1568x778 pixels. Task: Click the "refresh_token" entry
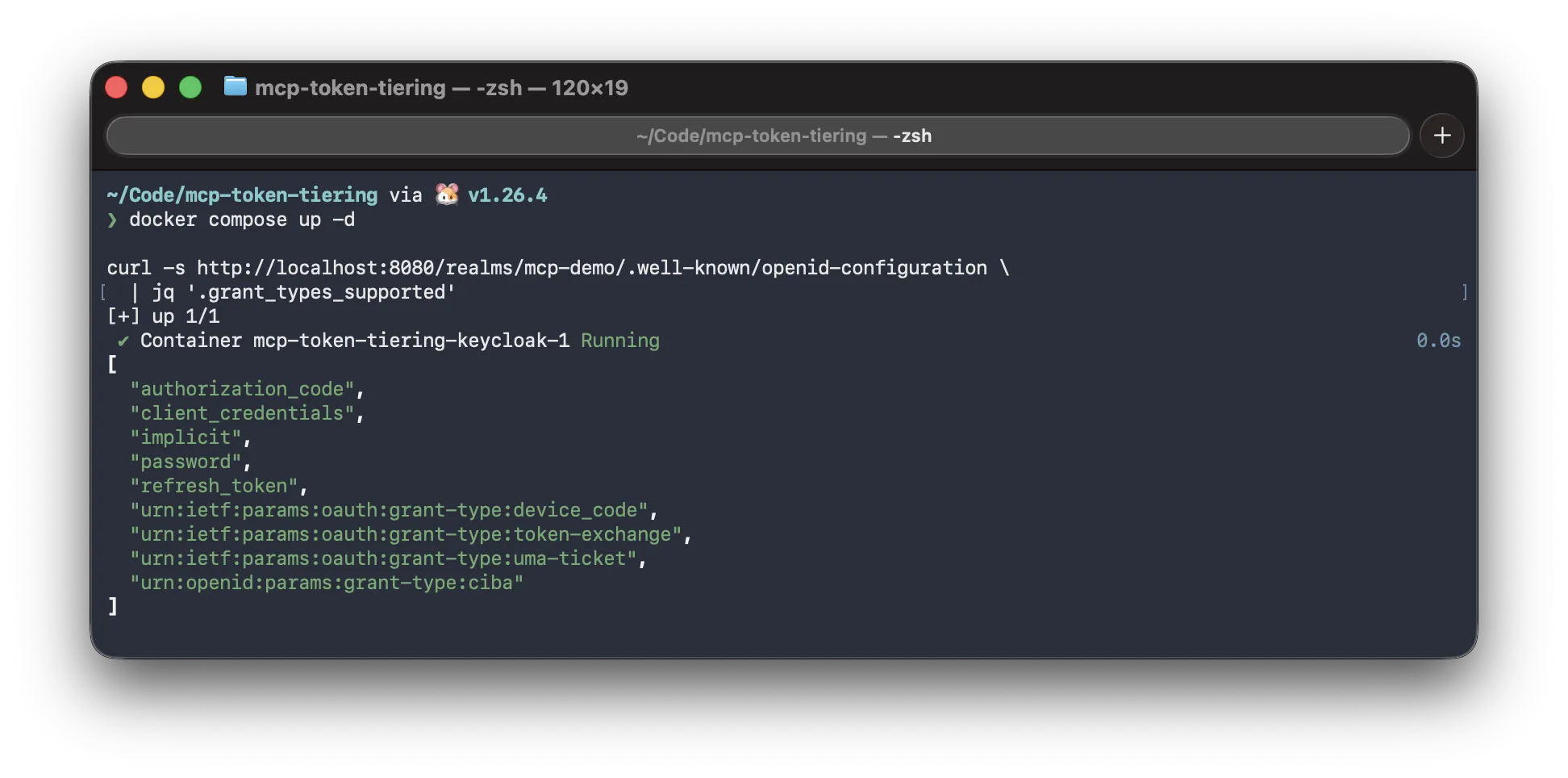(214, 486)
